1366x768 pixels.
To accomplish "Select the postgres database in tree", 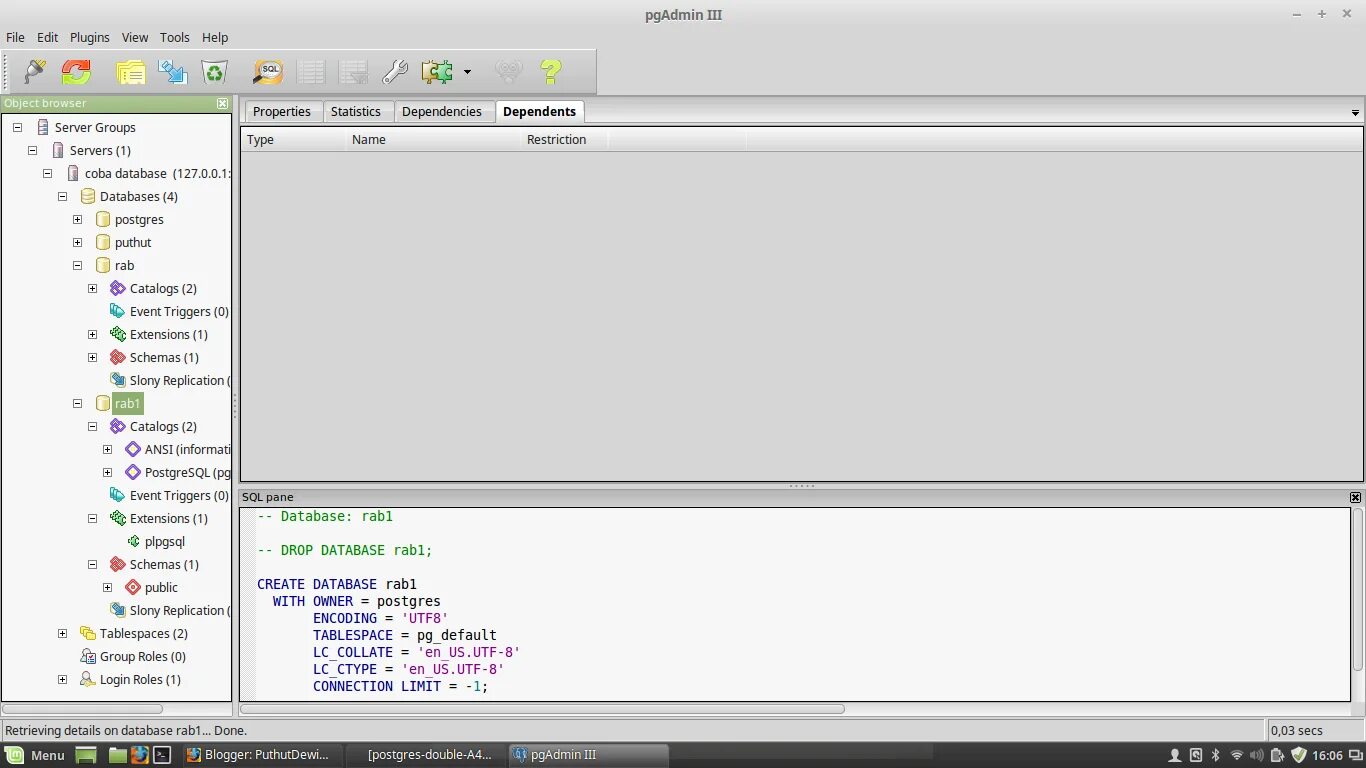I will point(139,219).
